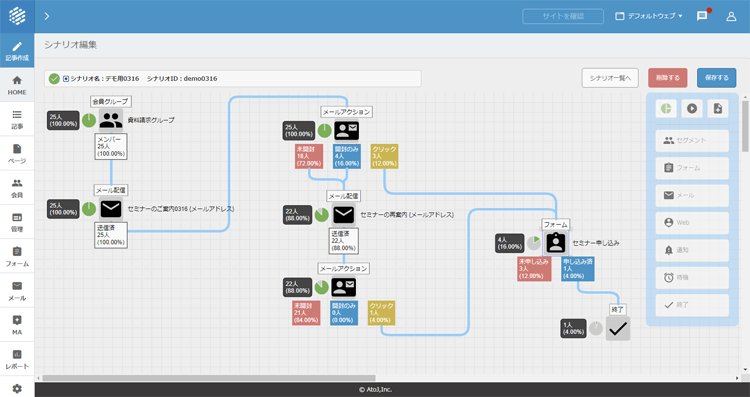The image size is (750, 397).
Task: Click the horizontal scrollbar below the canvas
Action: 209,378
